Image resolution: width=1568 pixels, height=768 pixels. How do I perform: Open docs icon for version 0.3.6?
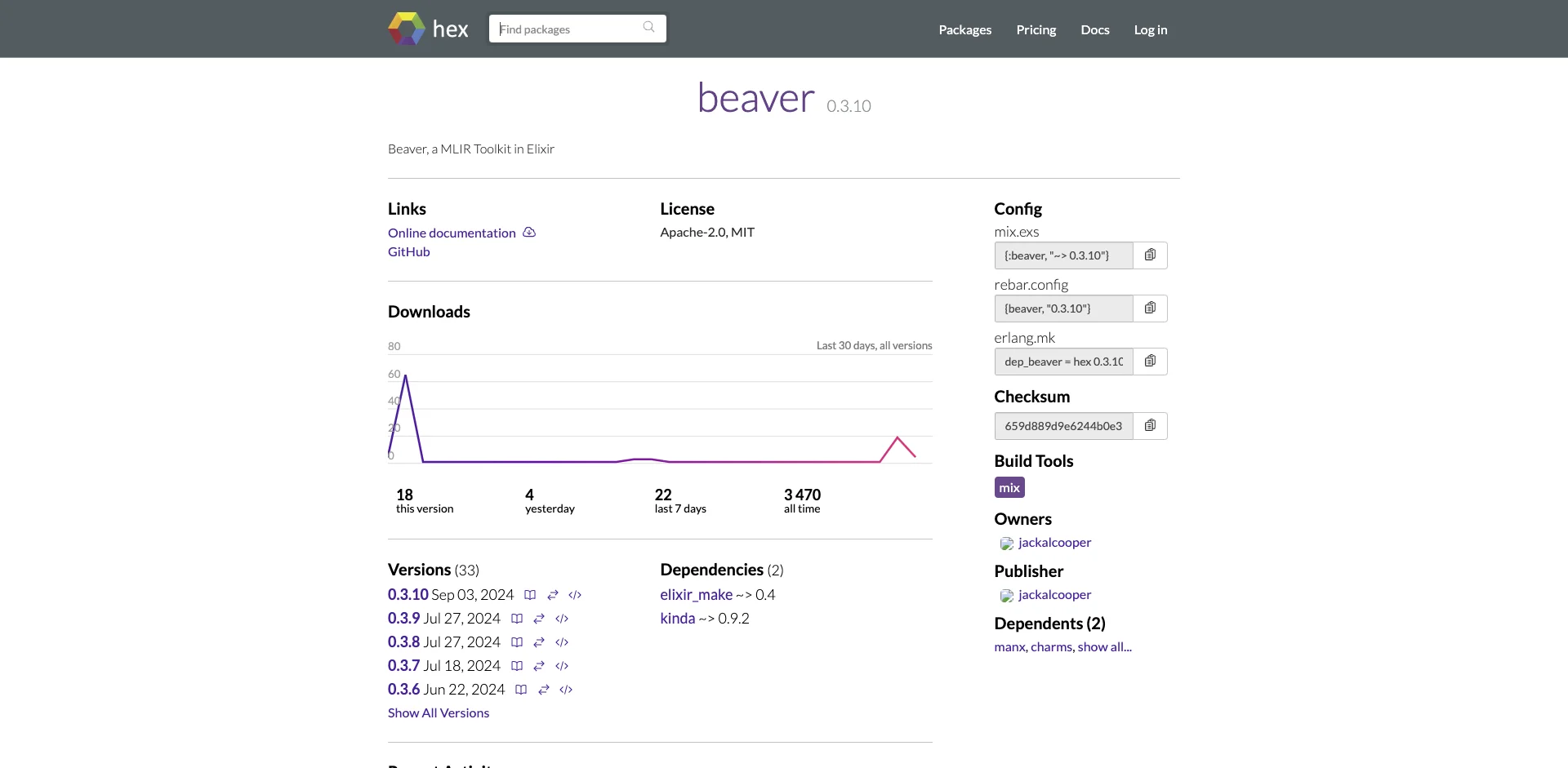coord(521,690)
